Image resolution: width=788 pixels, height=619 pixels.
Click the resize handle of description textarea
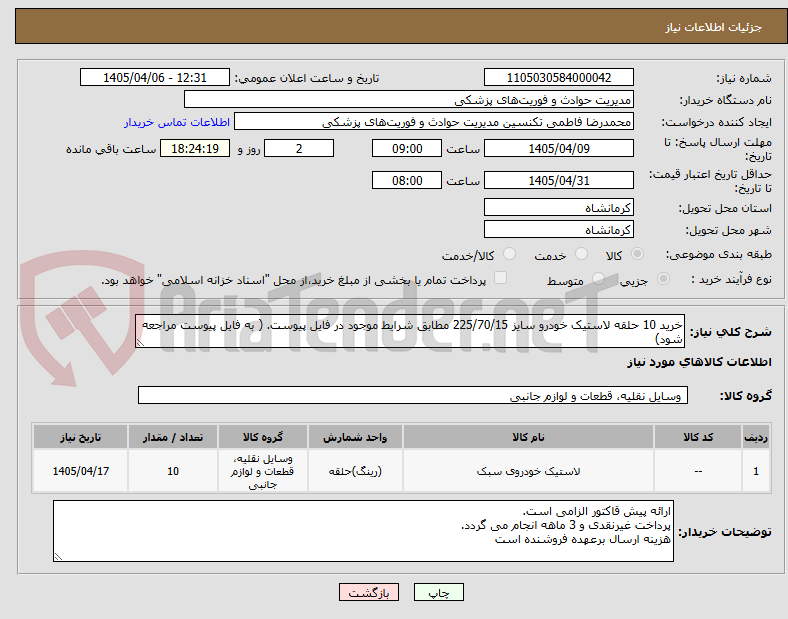pos(140,343)
